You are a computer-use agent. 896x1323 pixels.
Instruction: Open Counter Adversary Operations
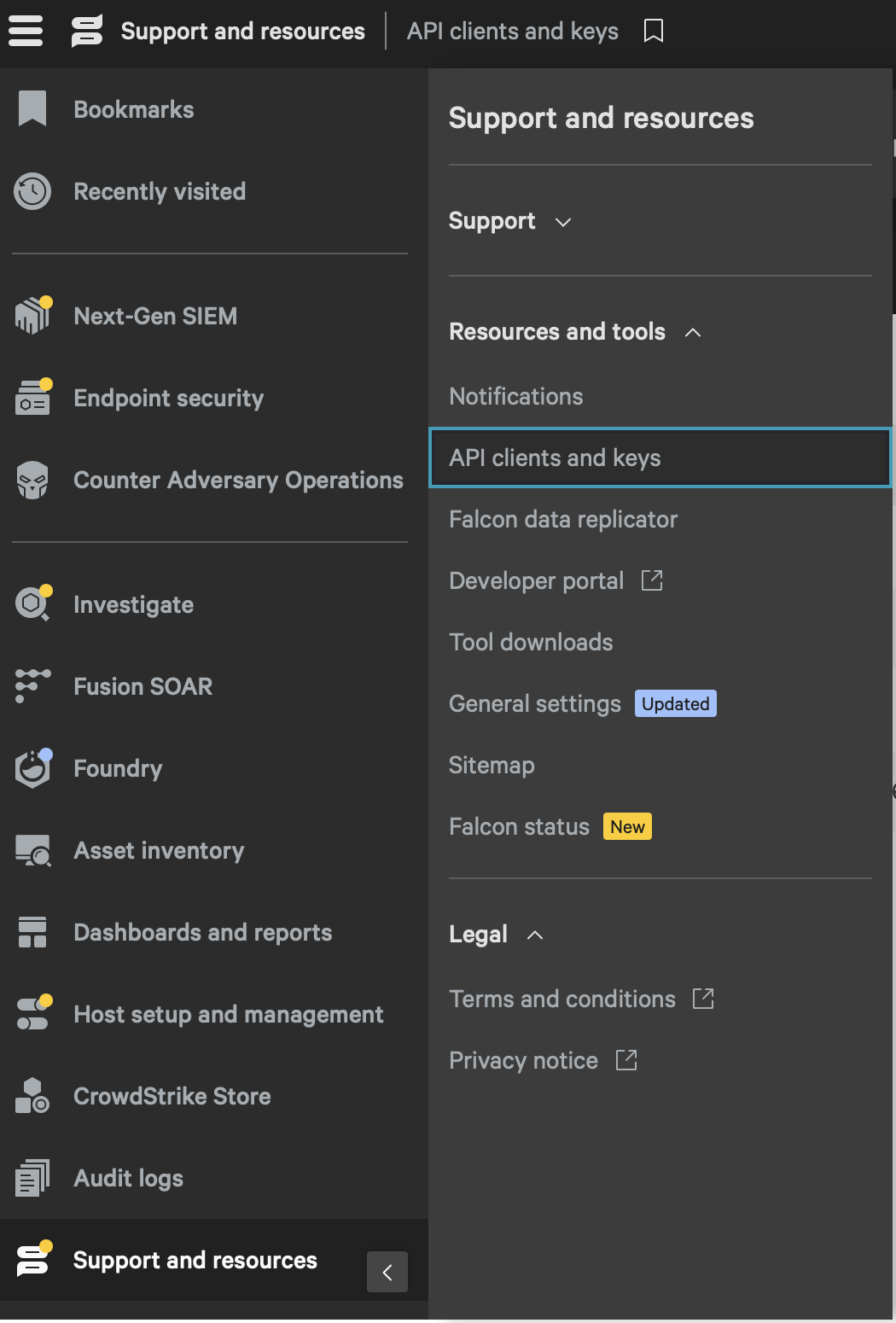[x=238, y=480]
